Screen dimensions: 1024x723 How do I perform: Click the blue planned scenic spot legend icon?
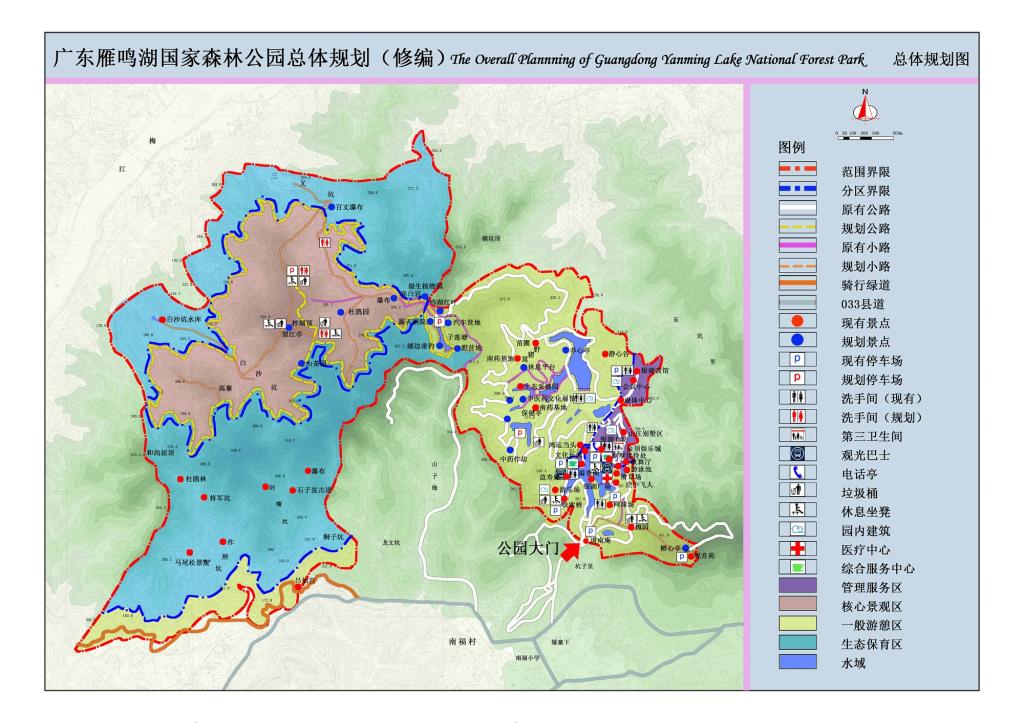pyautogui.click(x=797, y=341)
